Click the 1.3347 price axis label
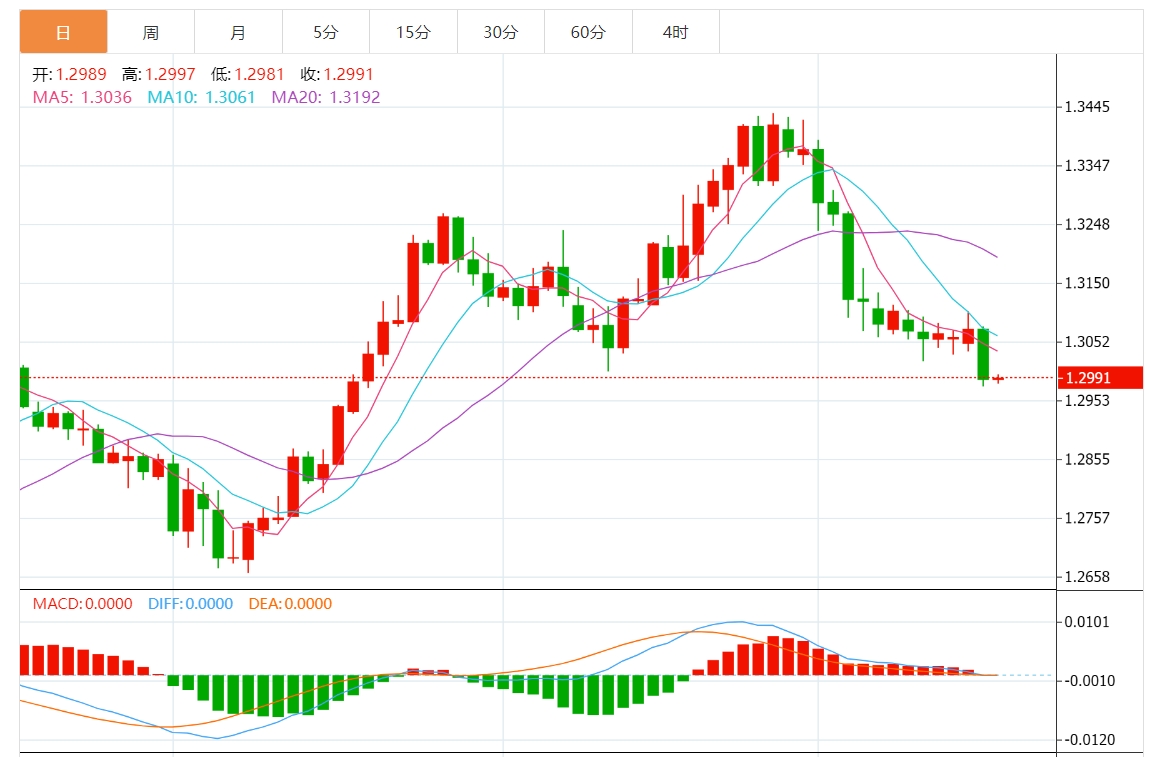 pos(1088,166)
